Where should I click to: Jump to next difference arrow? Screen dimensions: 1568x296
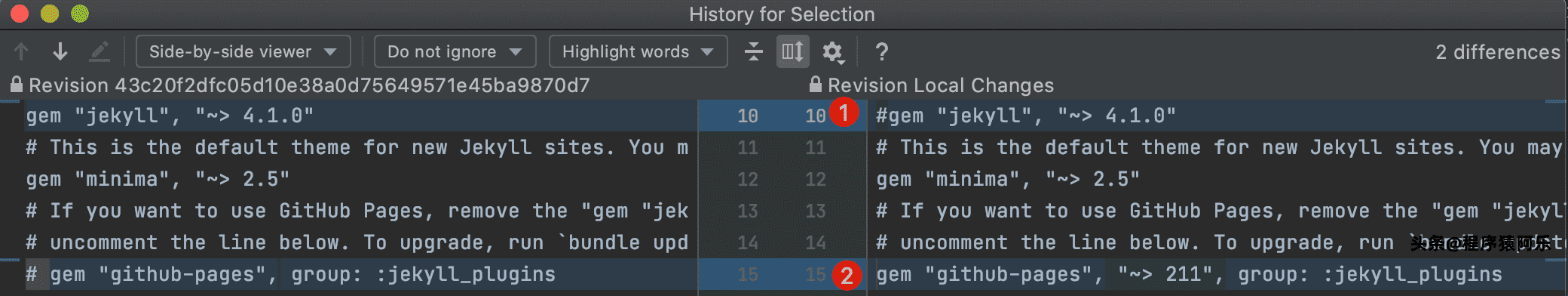pyautogui.click(x=60, y=51)
